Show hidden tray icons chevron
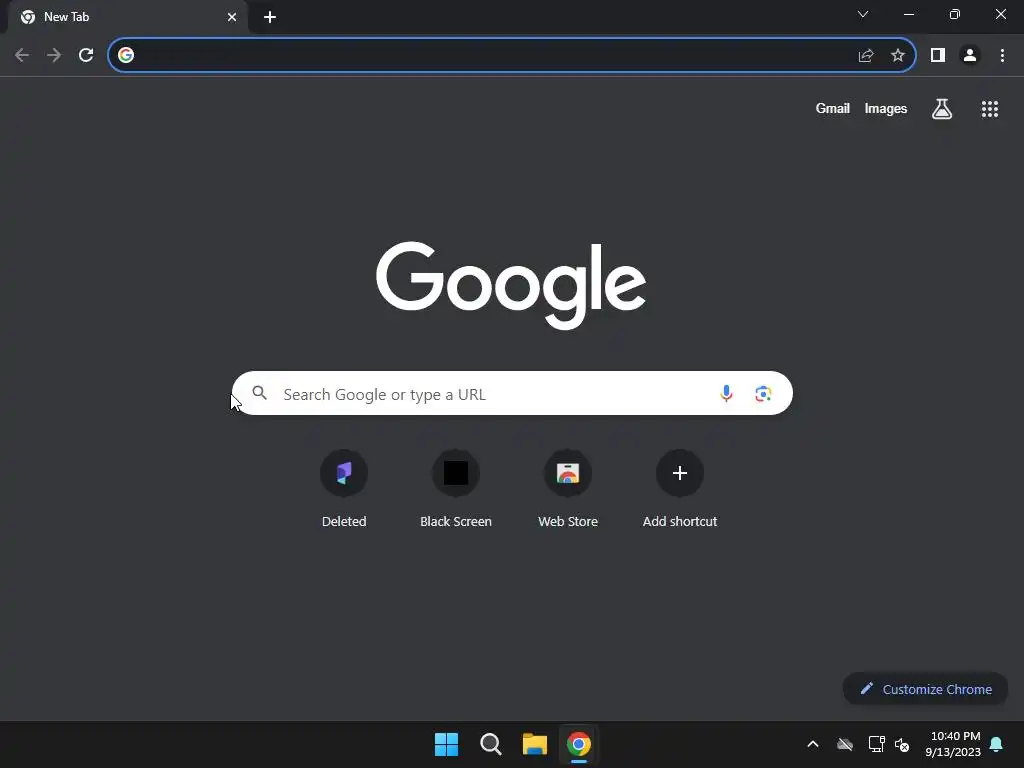Image resolution: width=1024 pixels, height=768 pixels. click(813, 744)
